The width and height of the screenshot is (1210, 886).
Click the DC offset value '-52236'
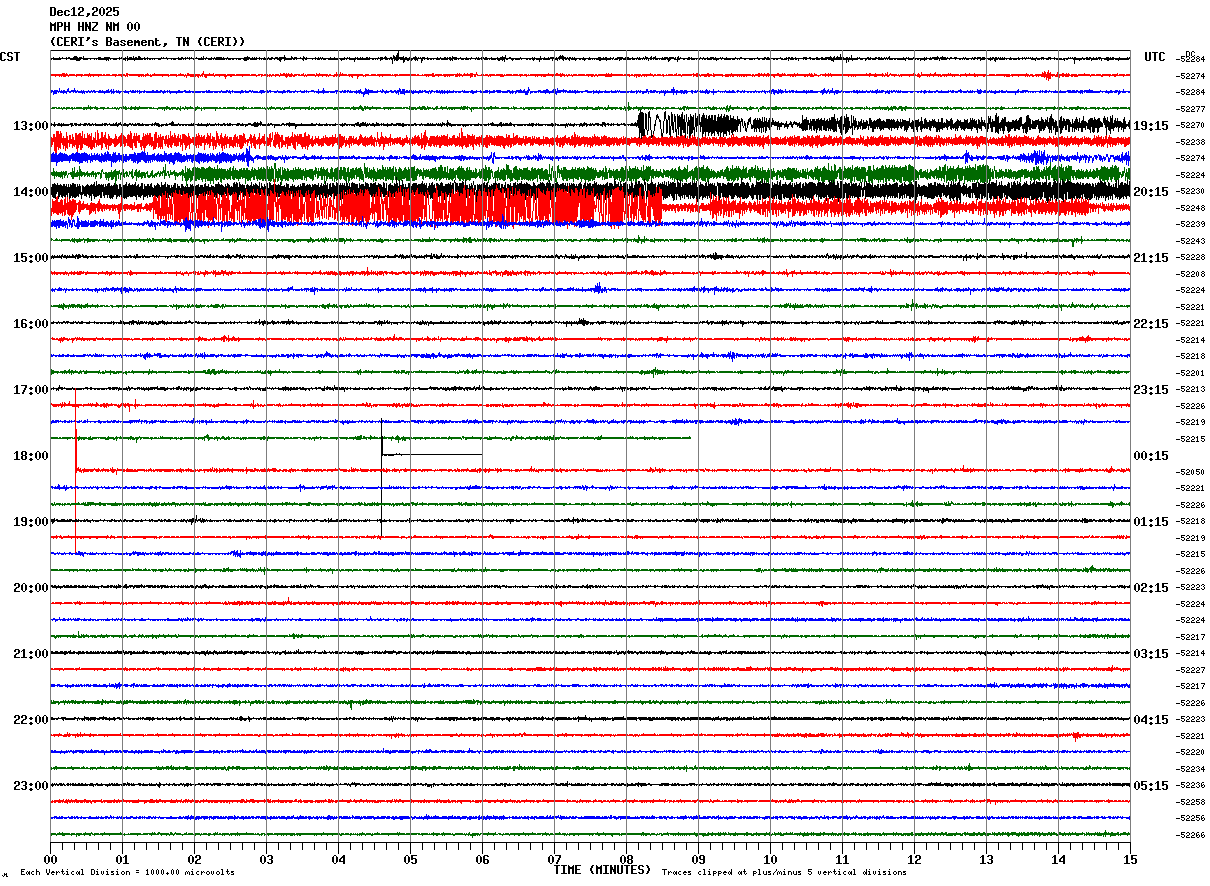coord(1191,786)
